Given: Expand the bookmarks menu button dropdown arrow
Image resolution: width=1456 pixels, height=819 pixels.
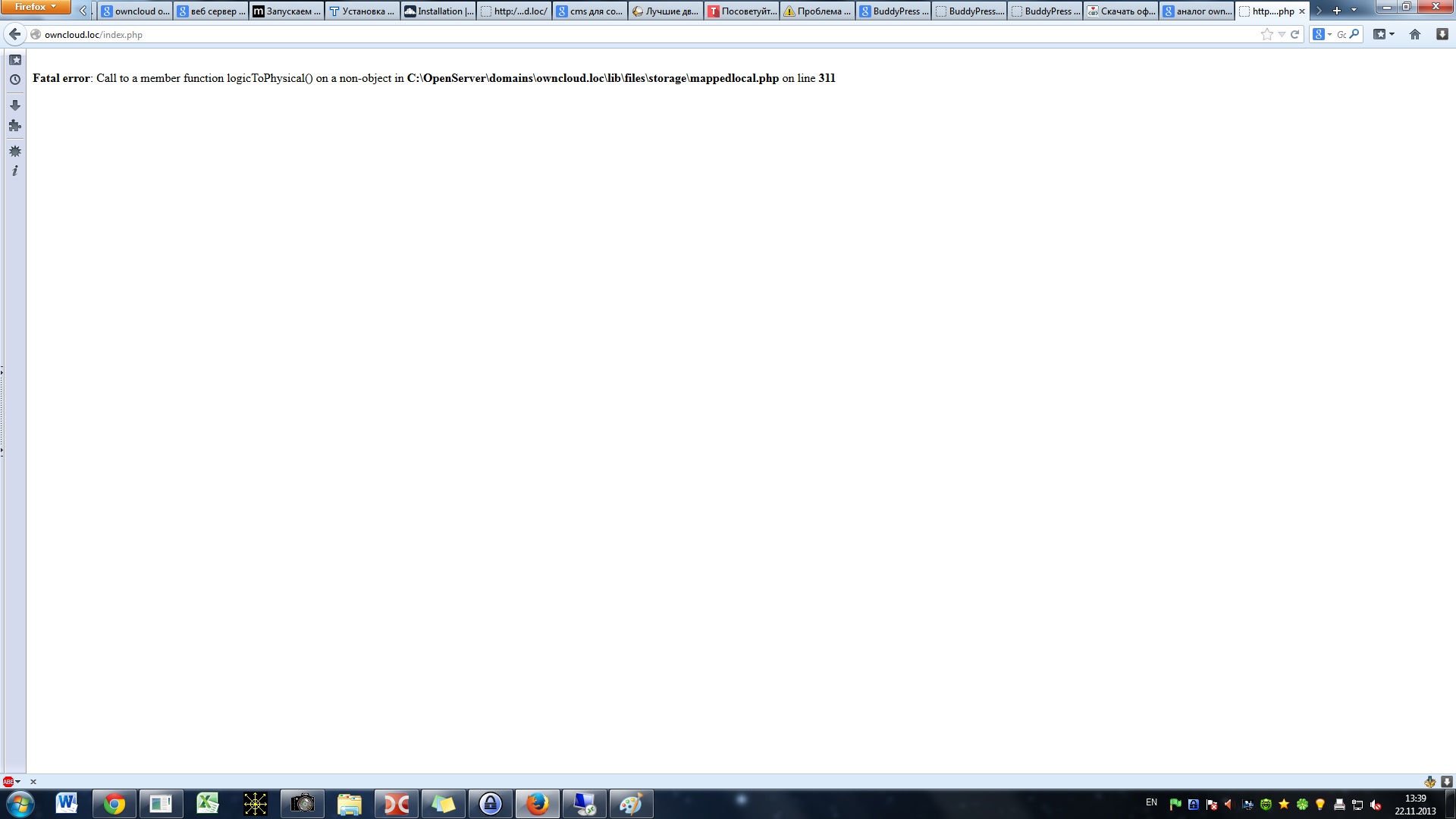Looking at the screenshot, I should pos(1392,34).
